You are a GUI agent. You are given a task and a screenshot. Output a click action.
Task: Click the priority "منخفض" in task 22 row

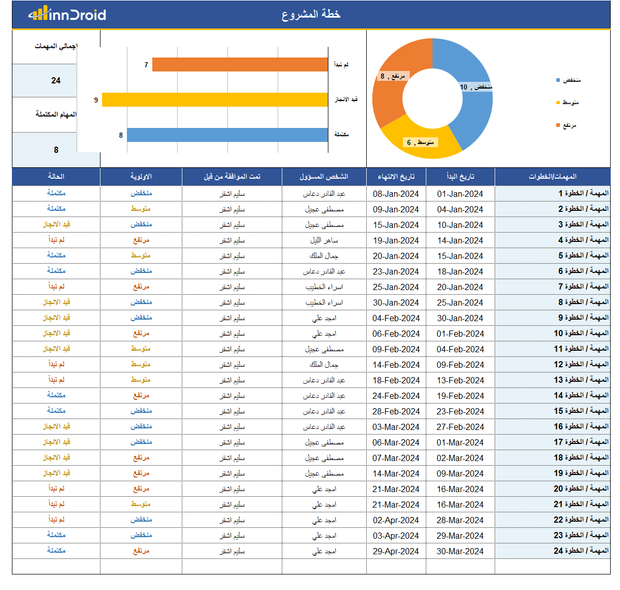pyautogui.click(x=141, y=520)
